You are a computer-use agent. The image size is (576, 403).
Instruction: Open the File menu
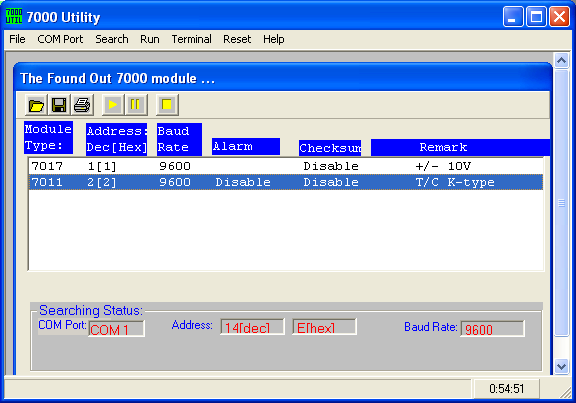[x=17, y=39]
